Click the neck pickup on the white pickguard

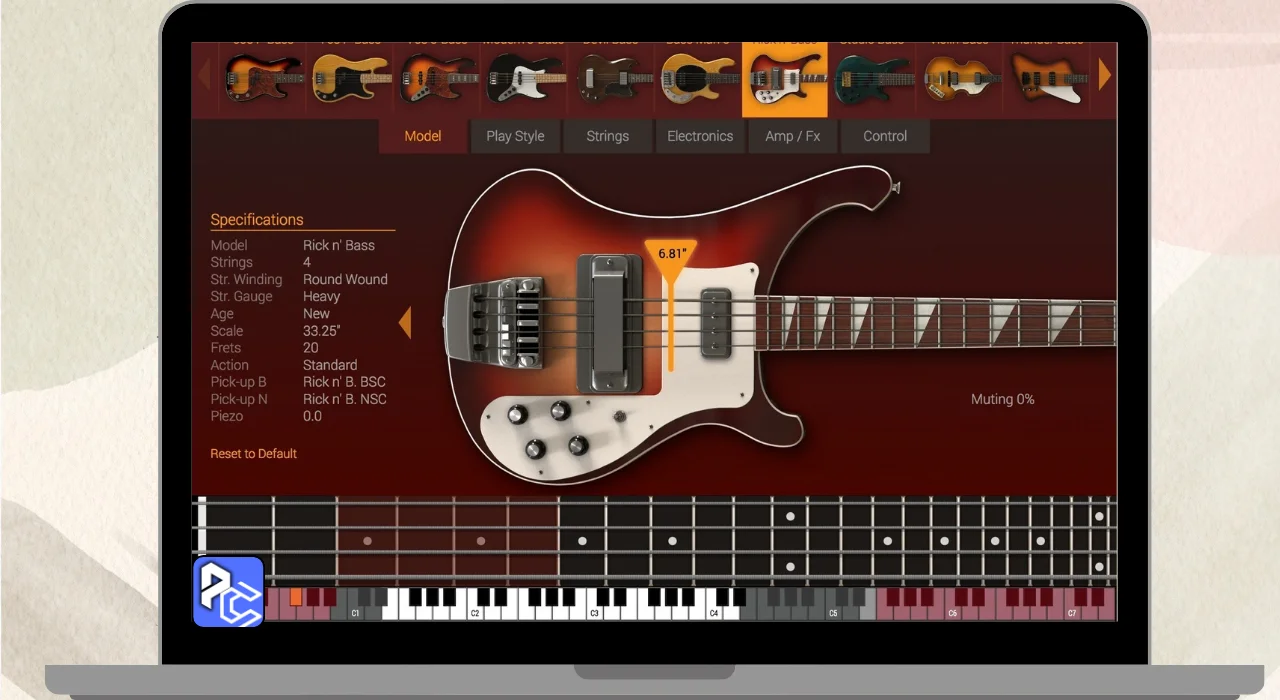point(716,322)
